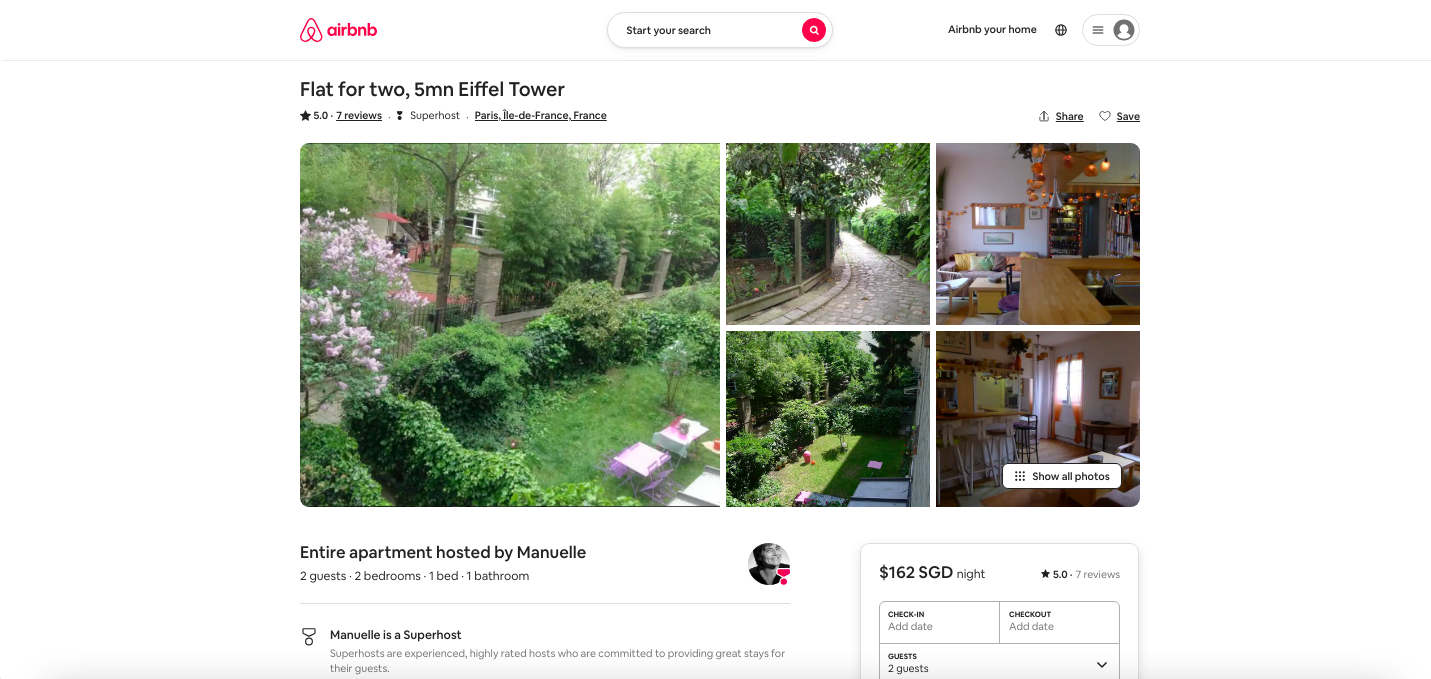Expand the Guests dropdown chevron
Viewport: 1431px width, 679px height.
point(1102,665)
